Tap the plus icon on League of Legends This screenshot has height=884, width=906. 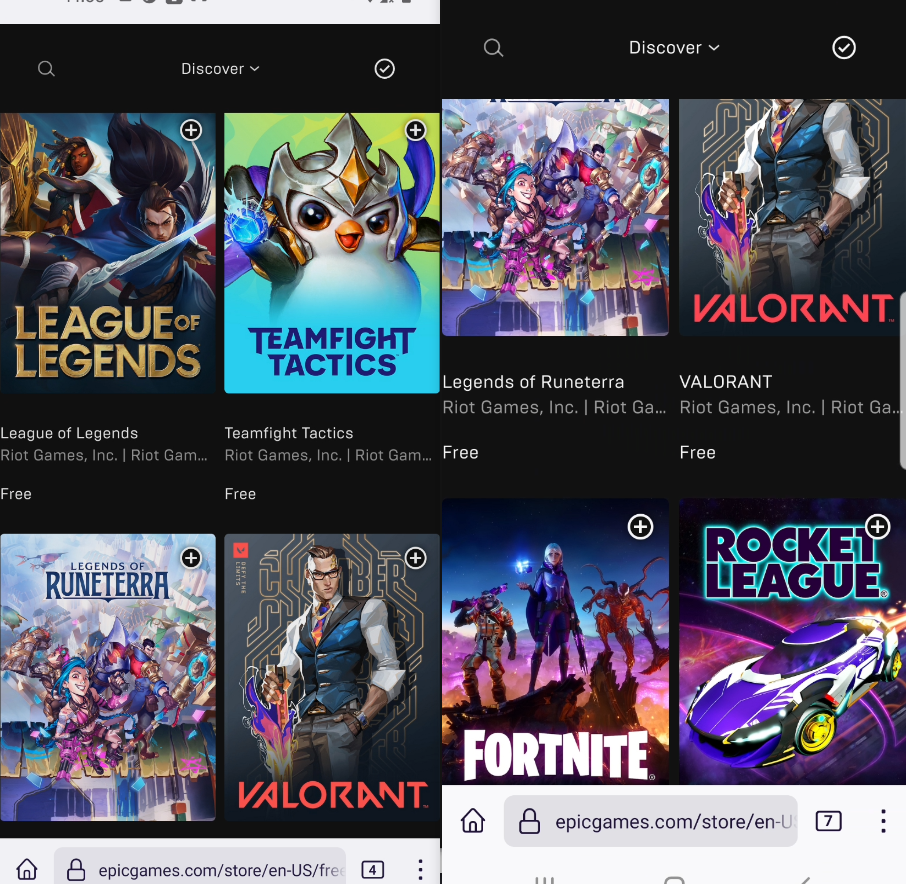191,130
